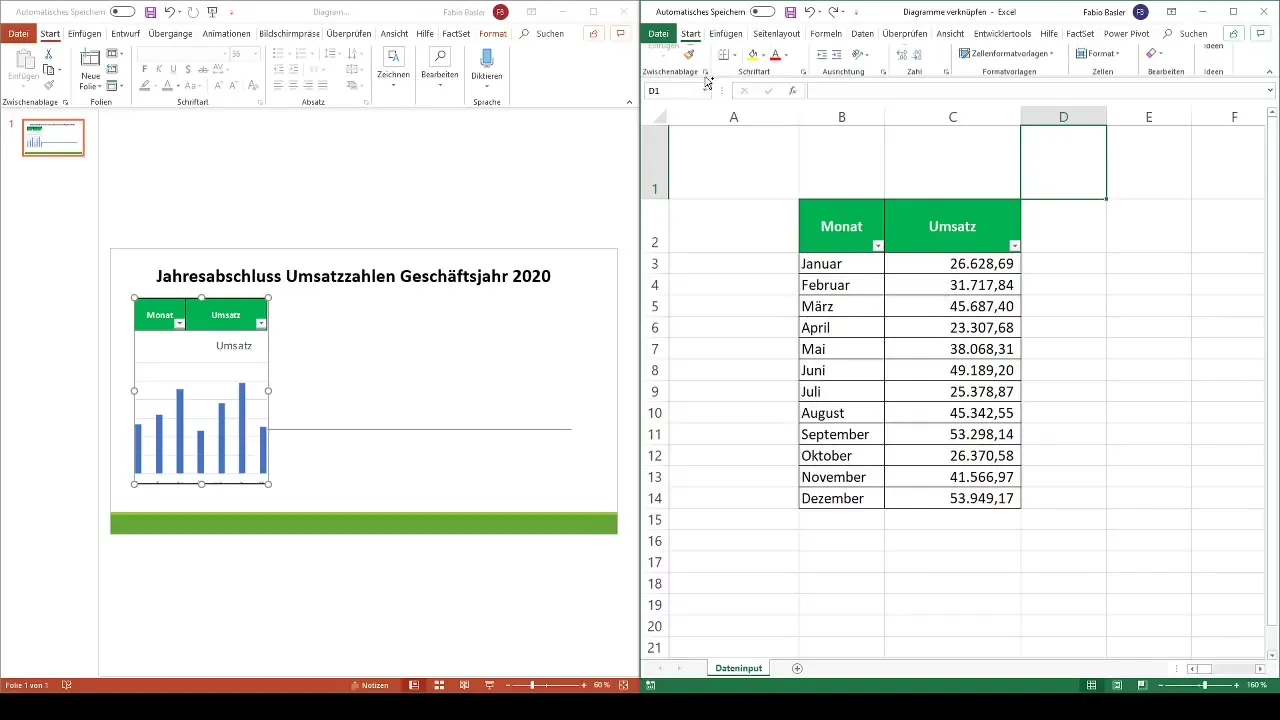Adjust Excel zoom slider

[x=1204, y=685]
